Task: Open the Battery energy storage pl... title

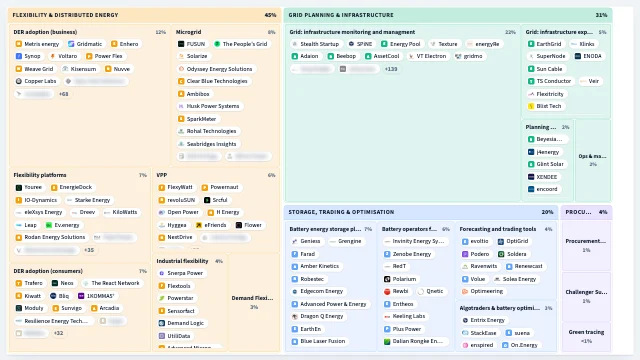Action: pos(325,229)
